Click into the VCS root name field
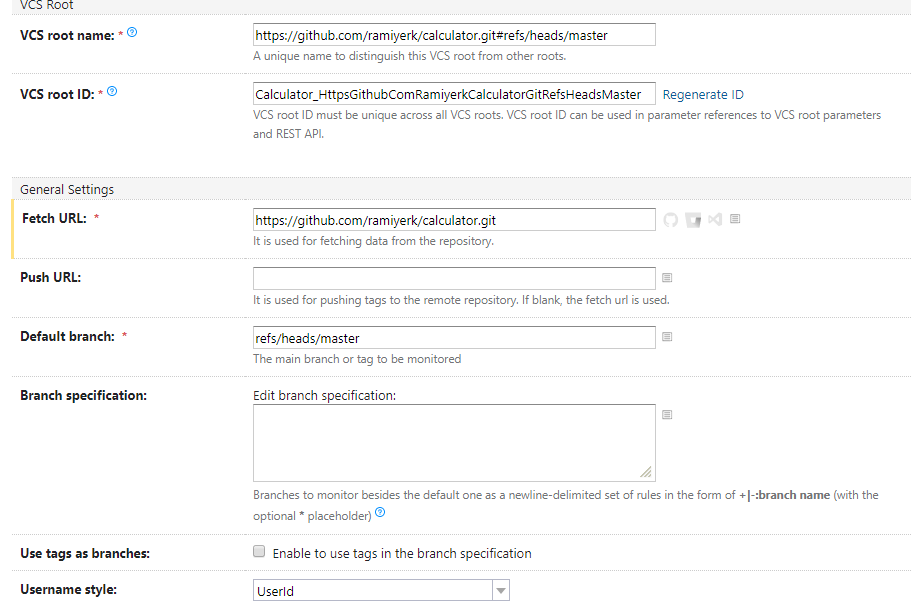 454,35
